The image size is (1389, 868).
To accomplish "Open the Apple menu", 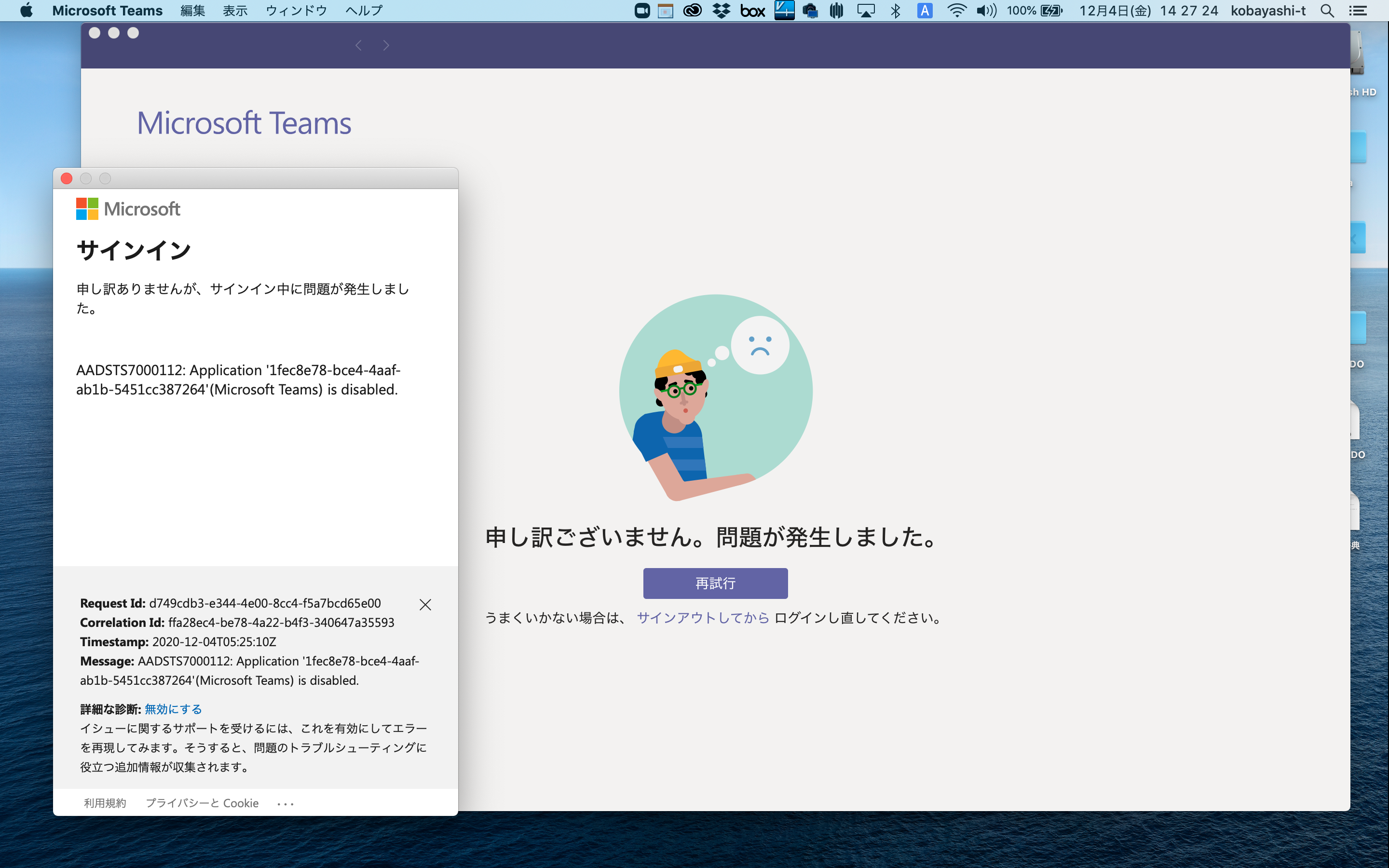I will (x=27, y=10).
